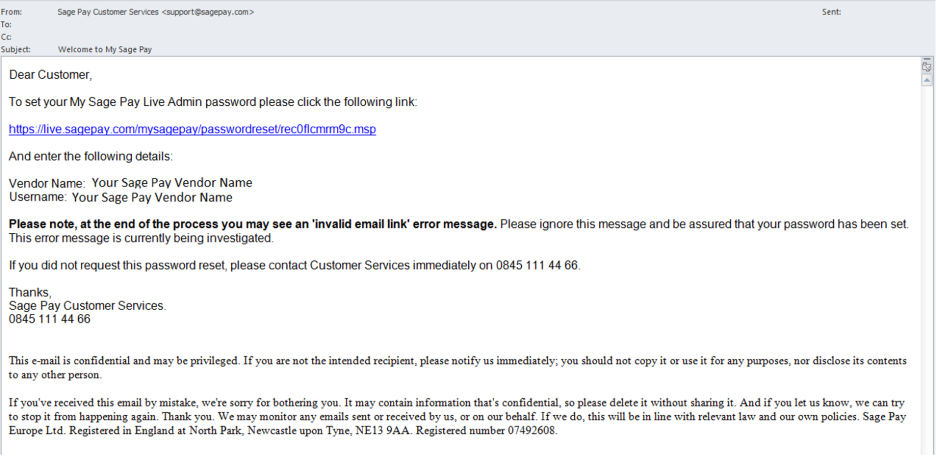936x456 pixels.
Task: Click the 'Sage Pay Customer Services.' signature line
Action: click(x=88, y=306)
